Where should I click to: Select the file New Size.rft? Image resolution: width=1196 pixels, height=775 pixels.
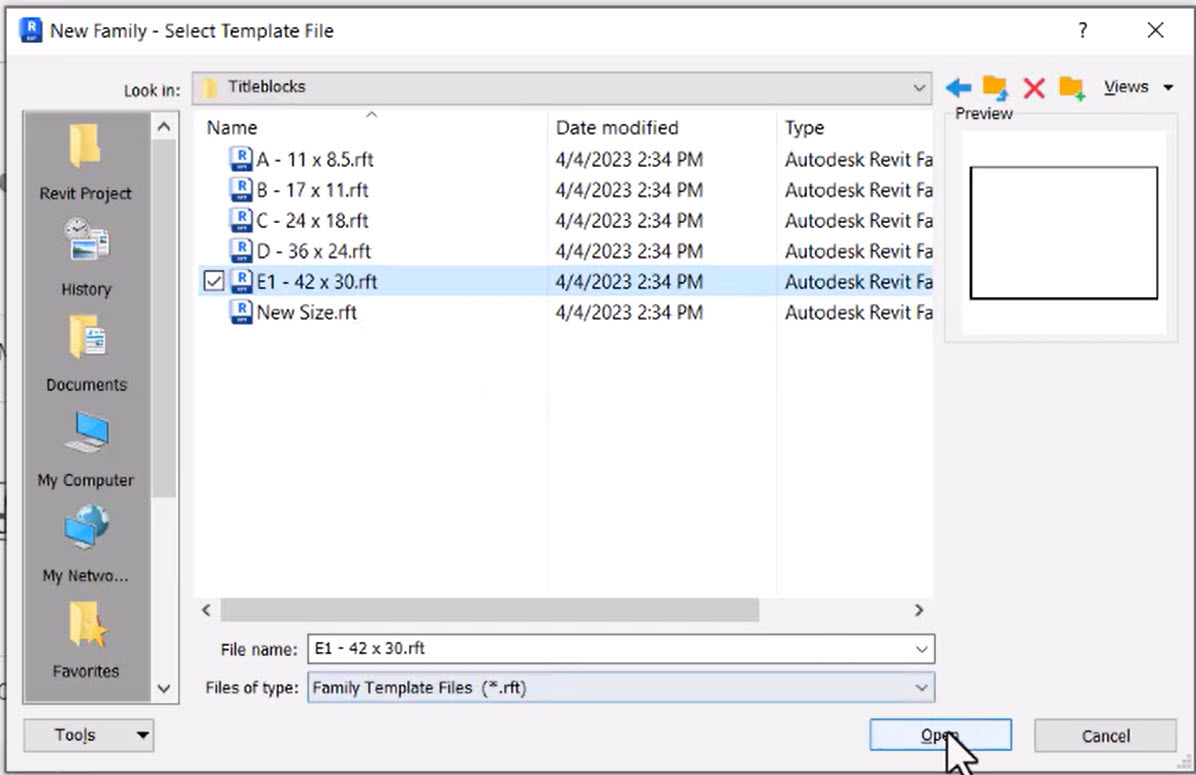307,312
